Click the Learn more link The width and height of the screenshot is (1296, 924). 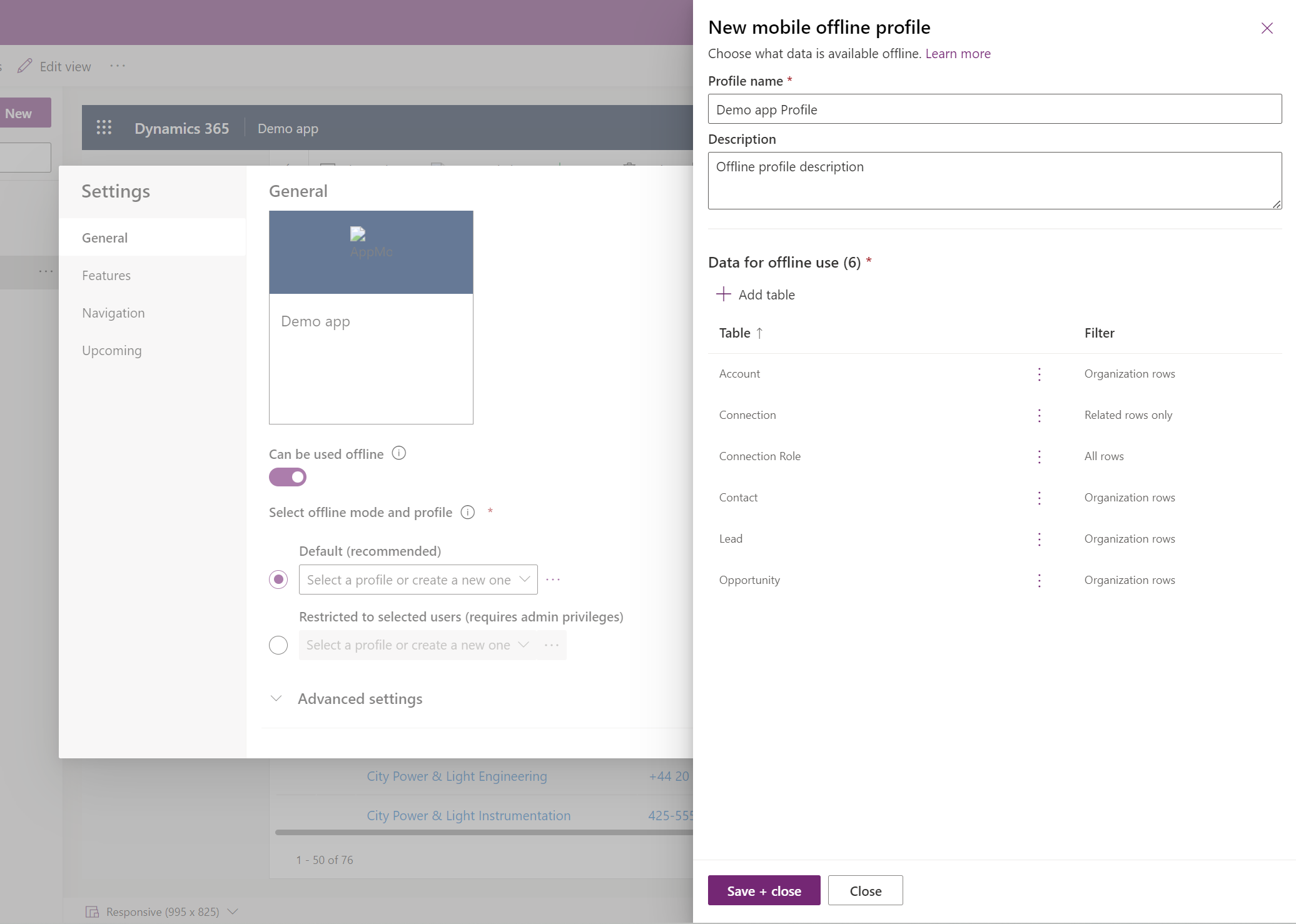coord(956,52)
